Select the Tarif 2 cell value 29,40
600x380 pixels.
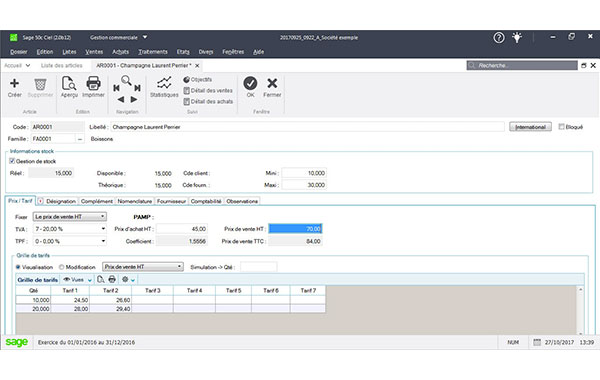pyautogui.click(x=111, y=309)
